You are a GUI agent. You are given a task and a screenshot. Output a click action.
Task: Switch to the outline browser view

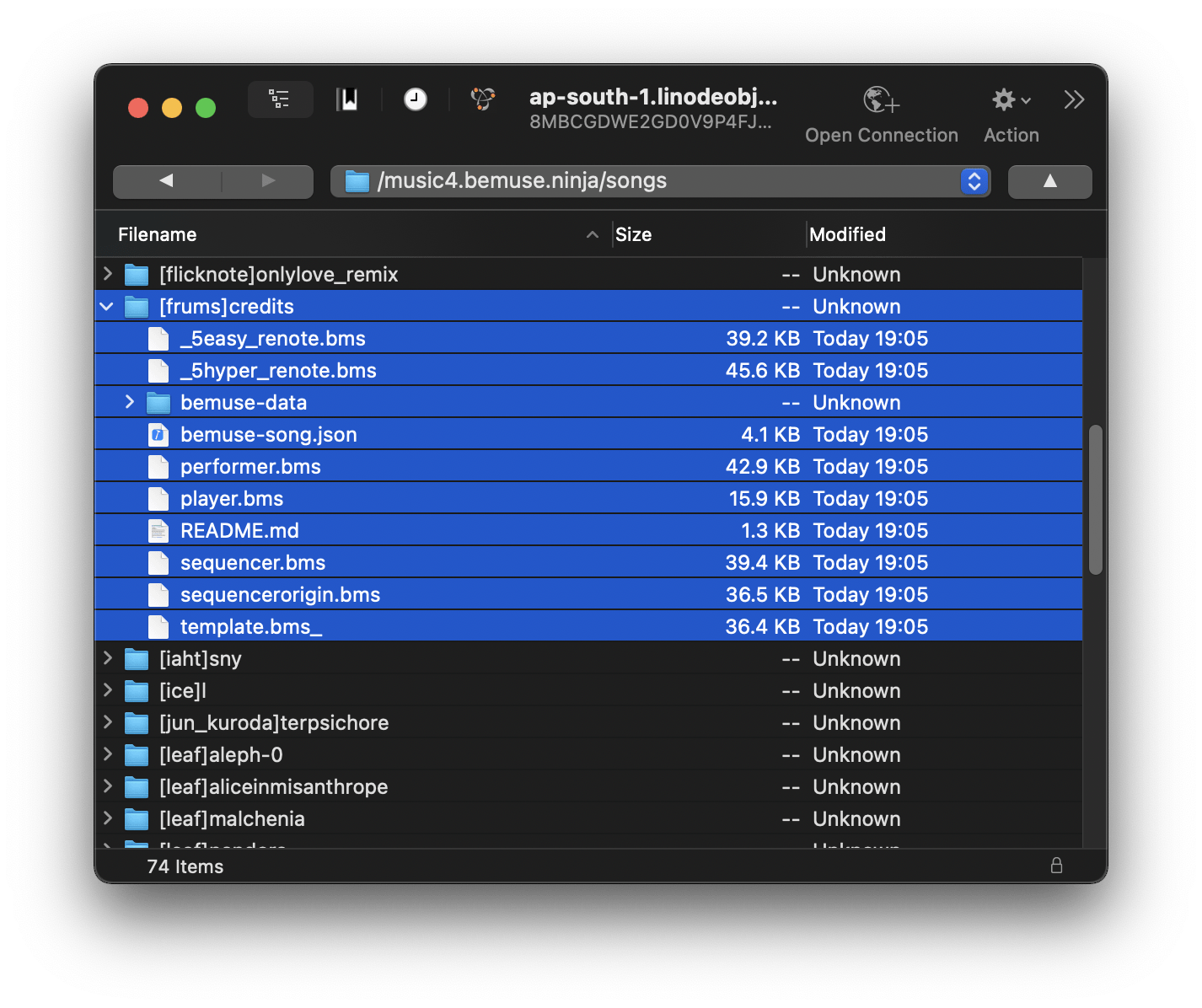[280, 99]
